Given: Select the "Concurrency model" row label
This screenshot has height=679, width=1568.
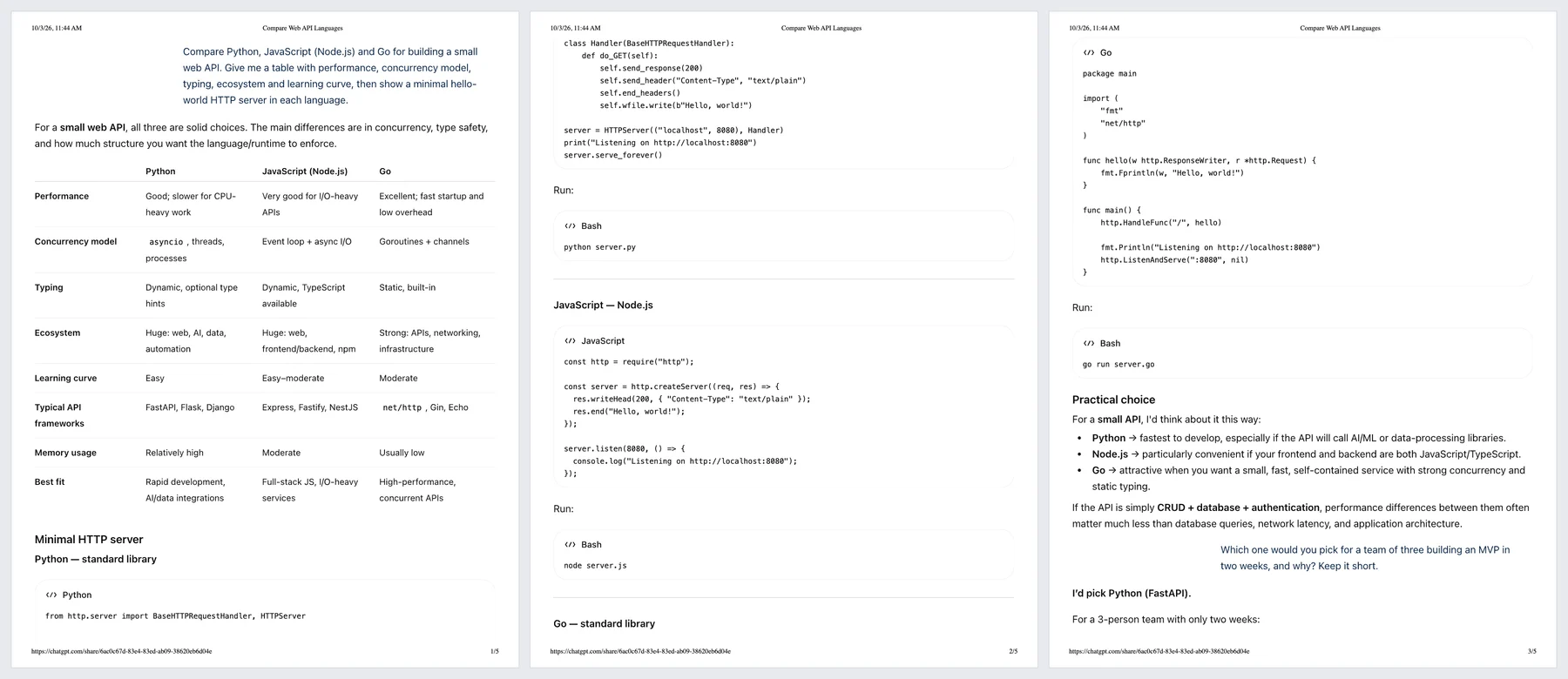Looking at the screenshot, I should point(76,242).
